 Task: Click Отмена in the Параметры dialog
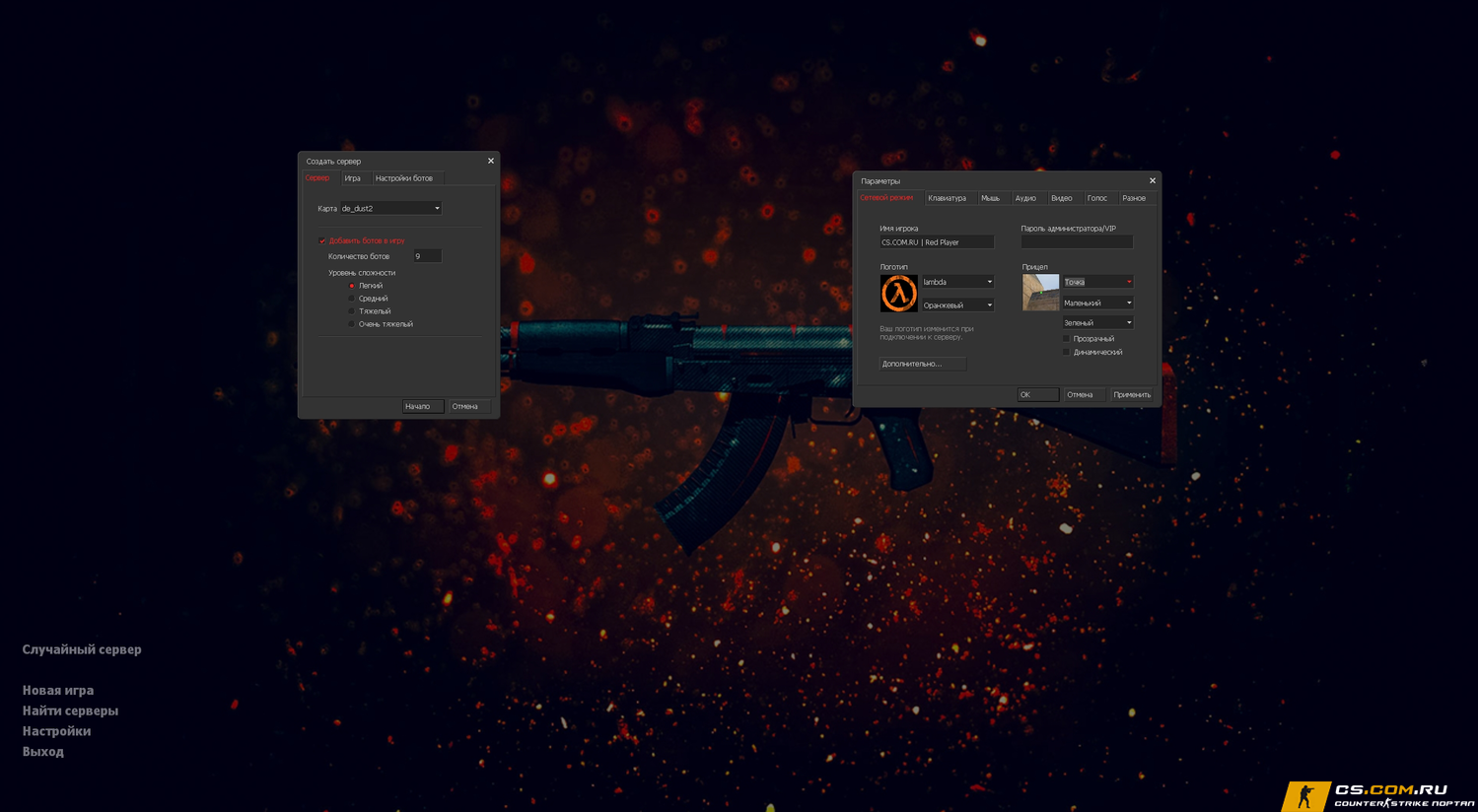(x=1084, y=395)
